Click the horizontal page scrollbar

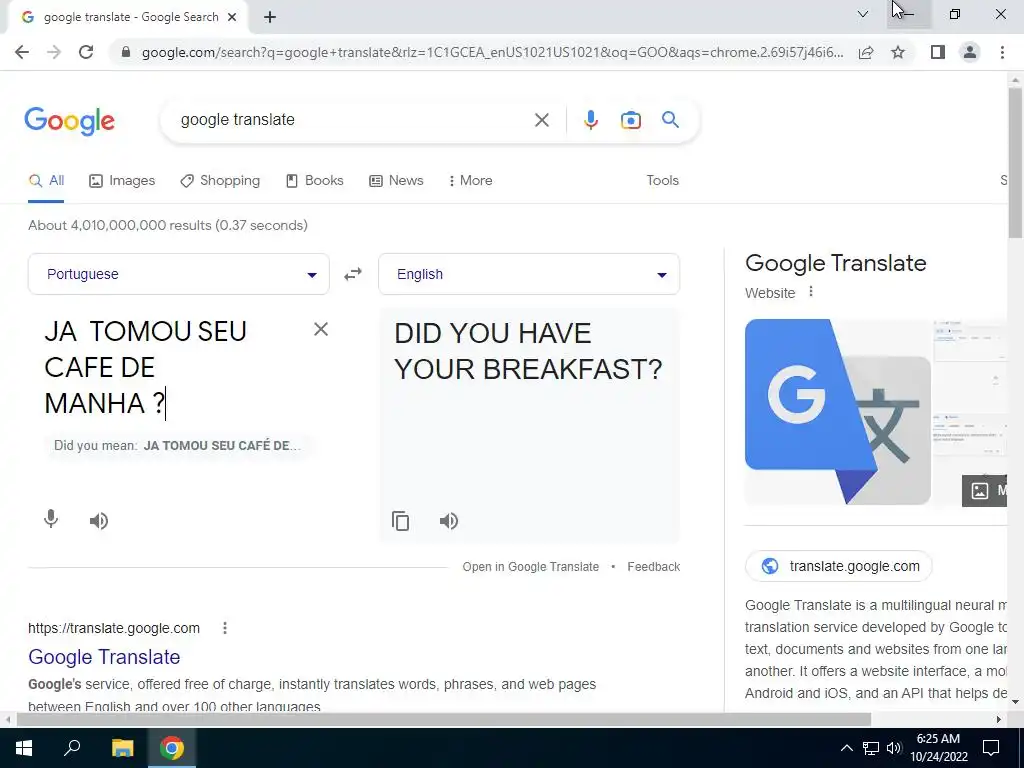(444, 720)
